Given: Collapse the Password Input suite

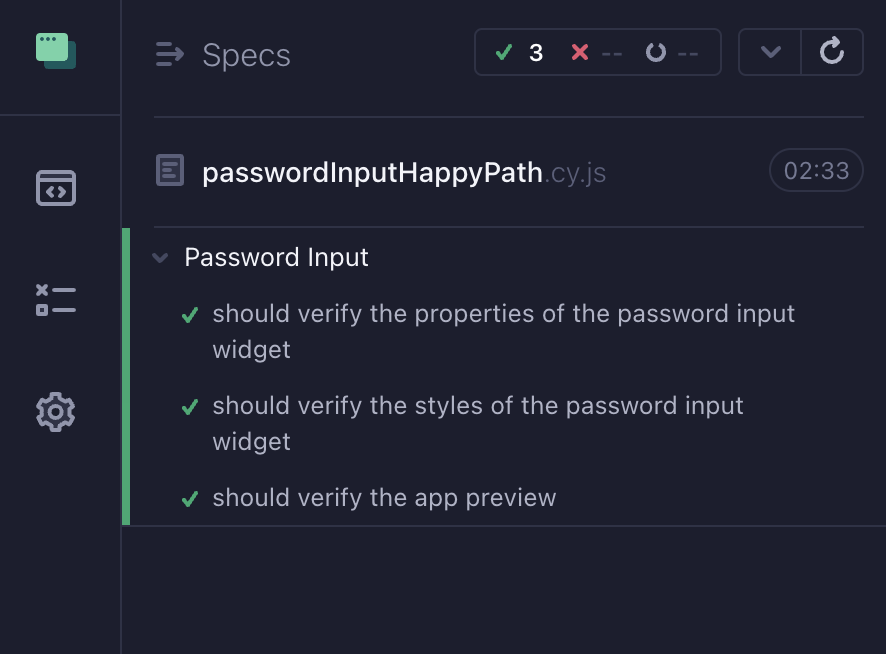Looking at the screenshot, I should point(160,257).
